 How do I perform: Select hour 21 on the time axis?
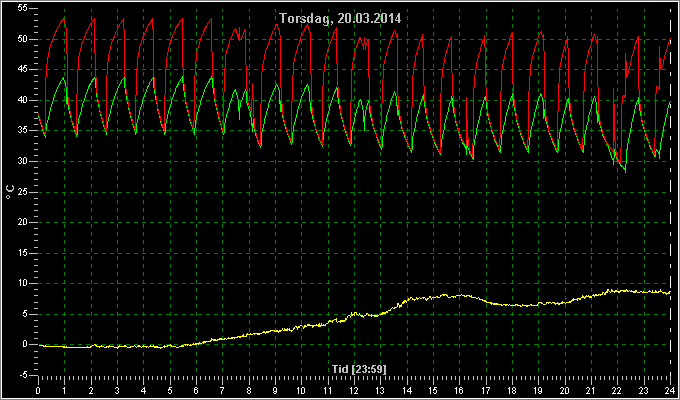tap(591, 389)
